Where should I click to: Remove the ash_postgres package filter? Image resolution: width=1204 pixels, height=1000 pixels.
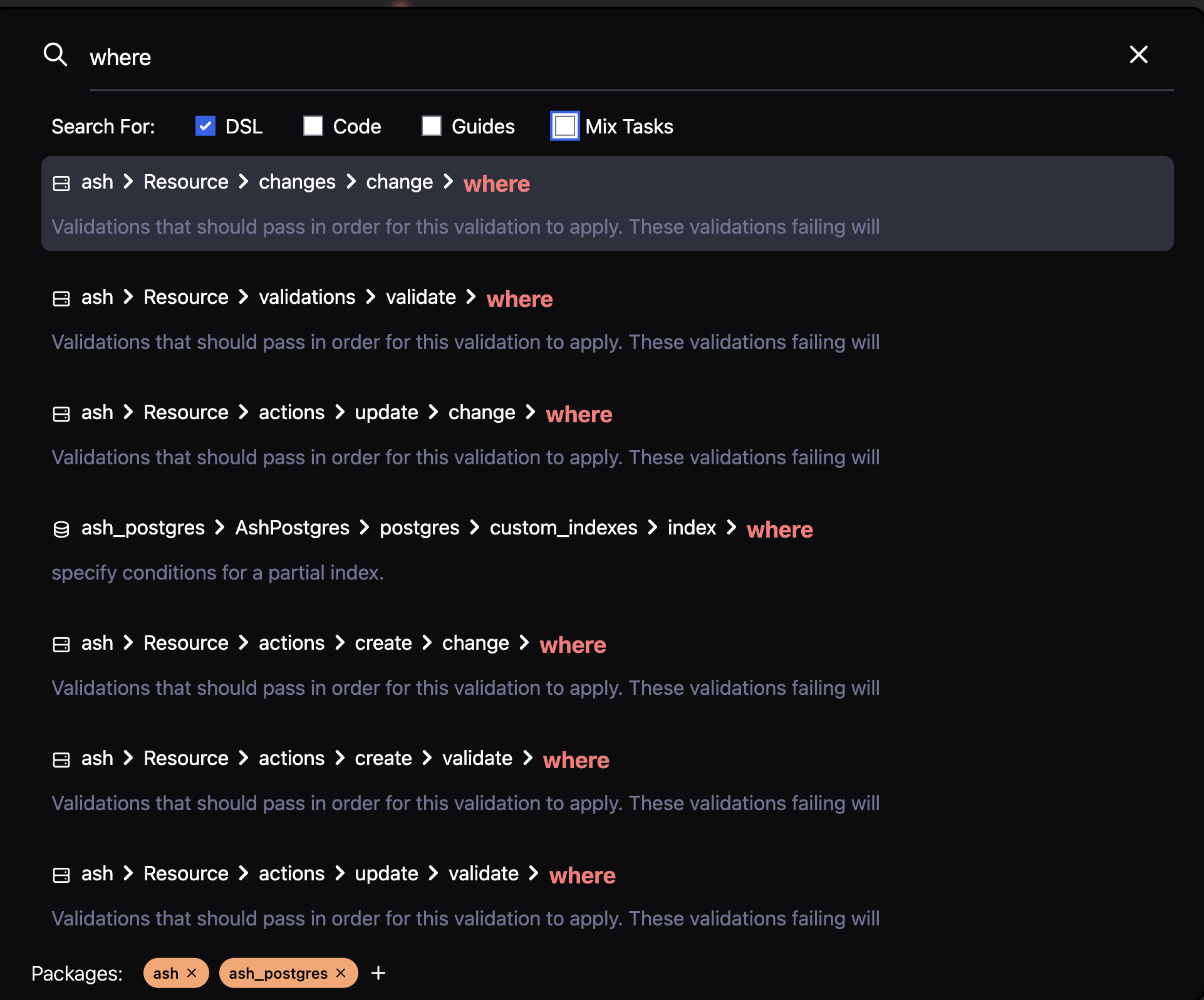(x=341, y=973)
